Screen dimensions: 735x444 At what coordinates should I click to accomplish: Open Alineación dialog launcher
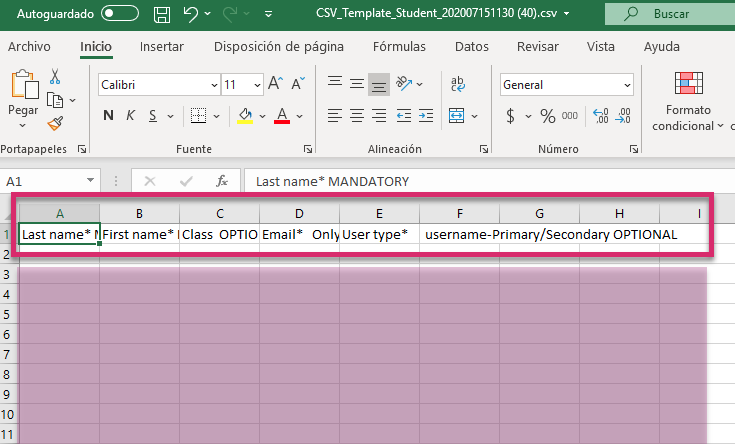click(x=484, y=149)
